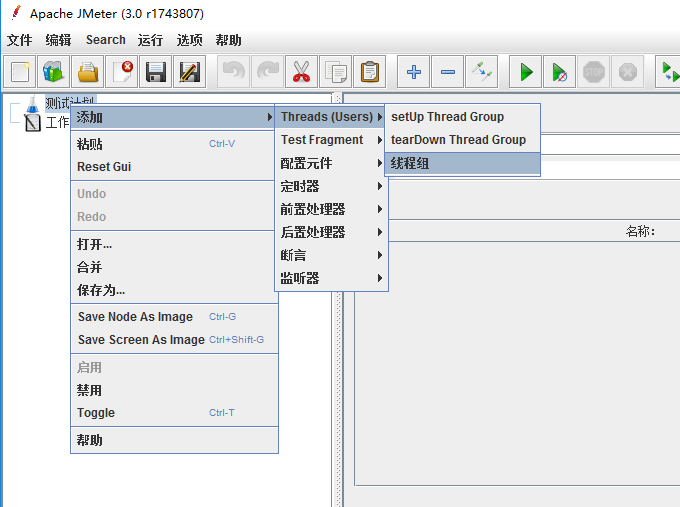Click Undo in context menu
The height and width of the screenshot is (507, 680).
173,193
